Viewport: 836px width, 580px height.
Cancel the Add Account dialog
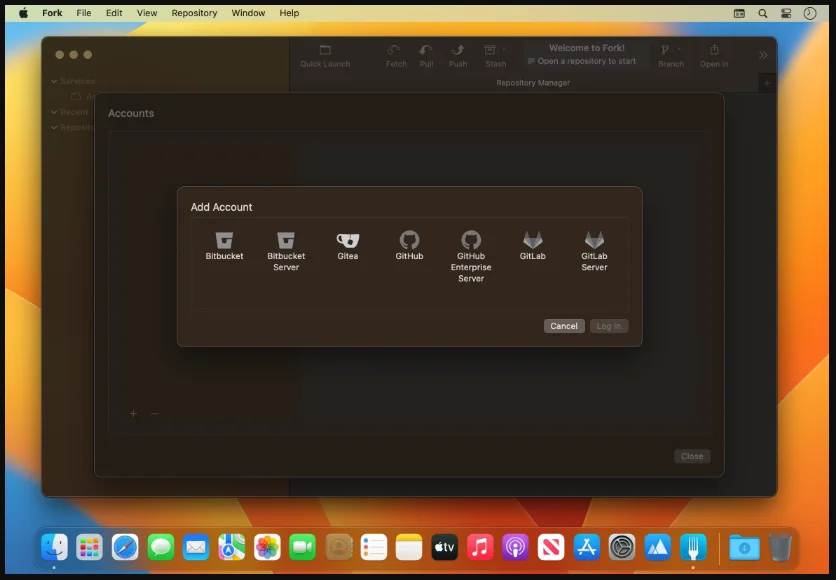(x=564, y=326)
